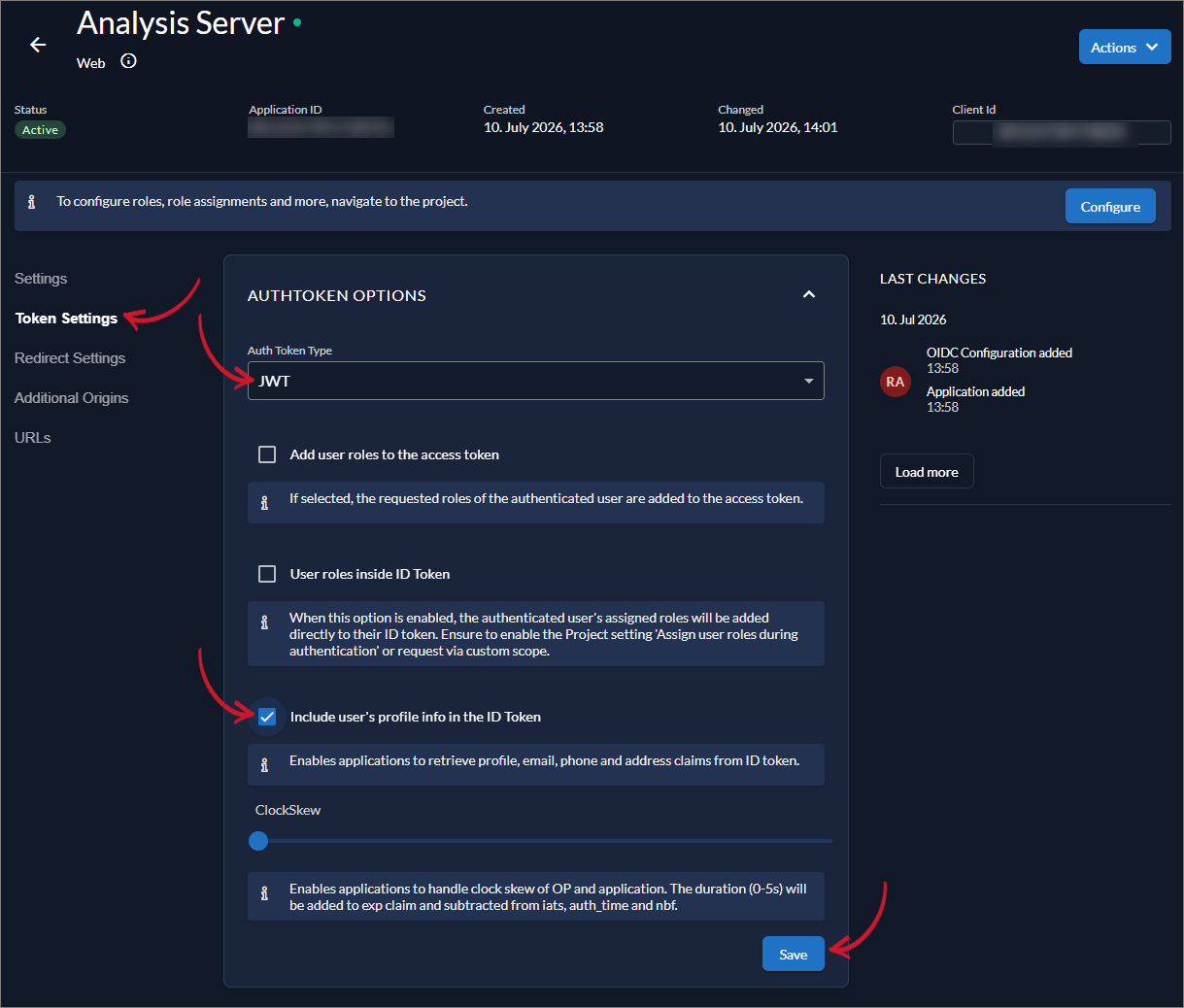Open the Actions dropdown button
Image resolution: width=1184 pixels, height=1008 pixels.
[x=1125, y=47]
